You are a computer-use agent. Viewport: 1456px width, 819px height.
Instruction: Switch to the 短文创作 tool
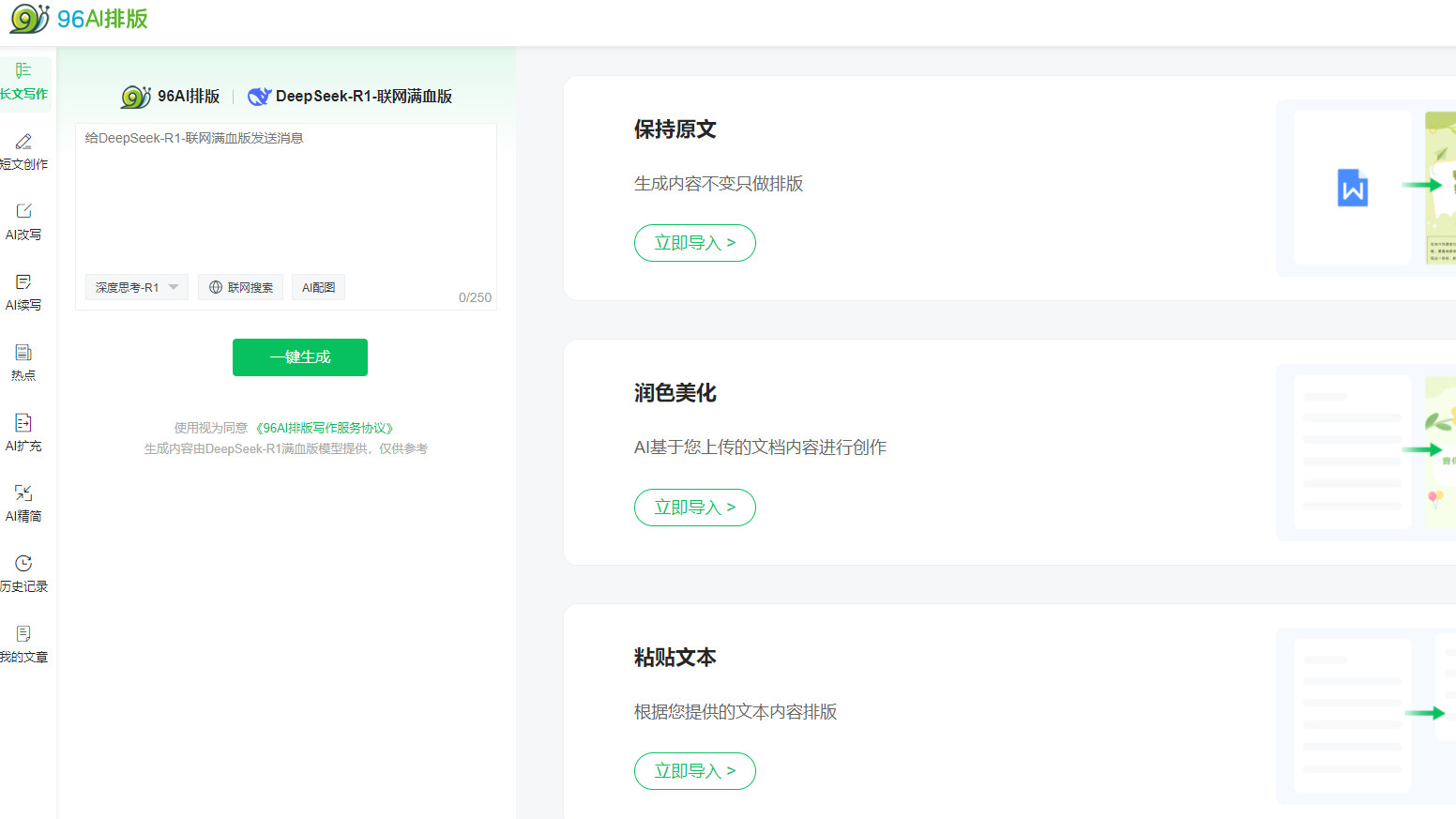25,152
